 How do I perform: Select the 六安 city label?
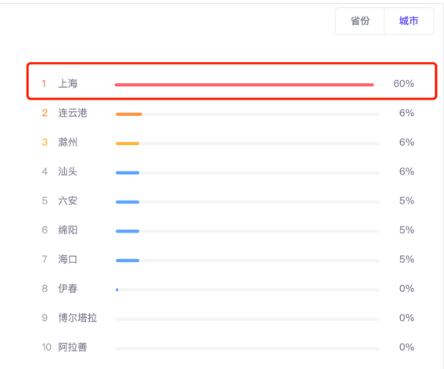[68, 201]
